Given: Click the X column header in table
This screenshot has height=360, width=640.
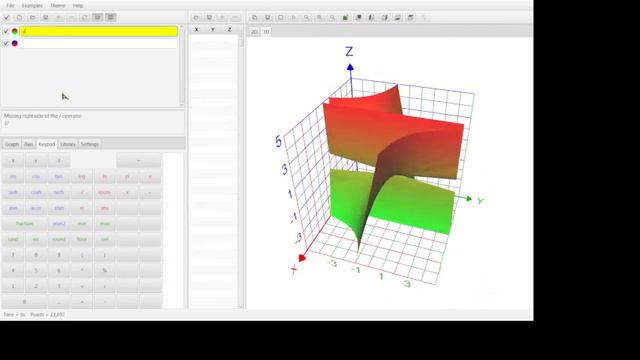Looking at the screenshot, I should coord(197,30).
